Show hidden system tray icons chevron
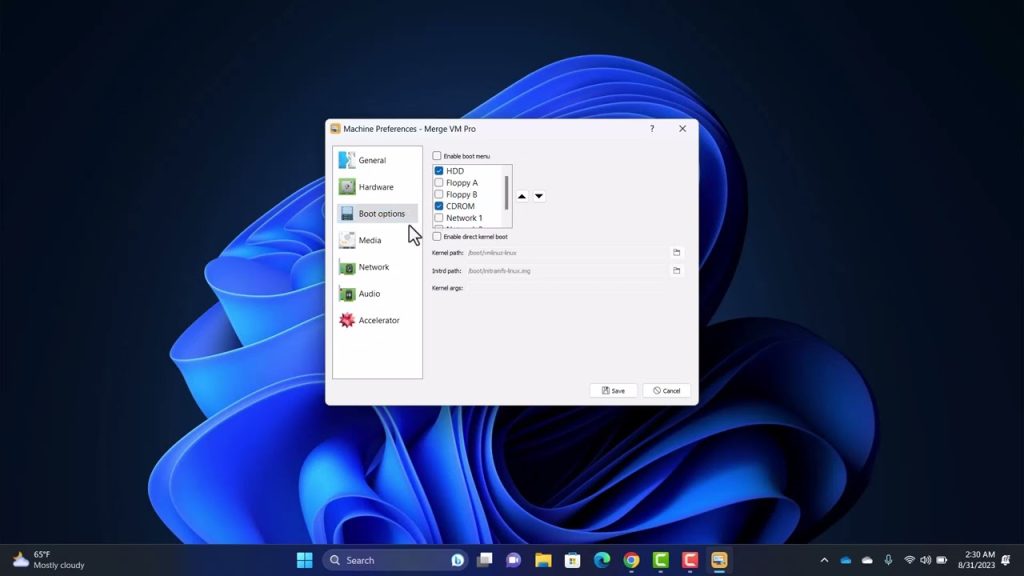1024x576 pixels. point(824,560)
